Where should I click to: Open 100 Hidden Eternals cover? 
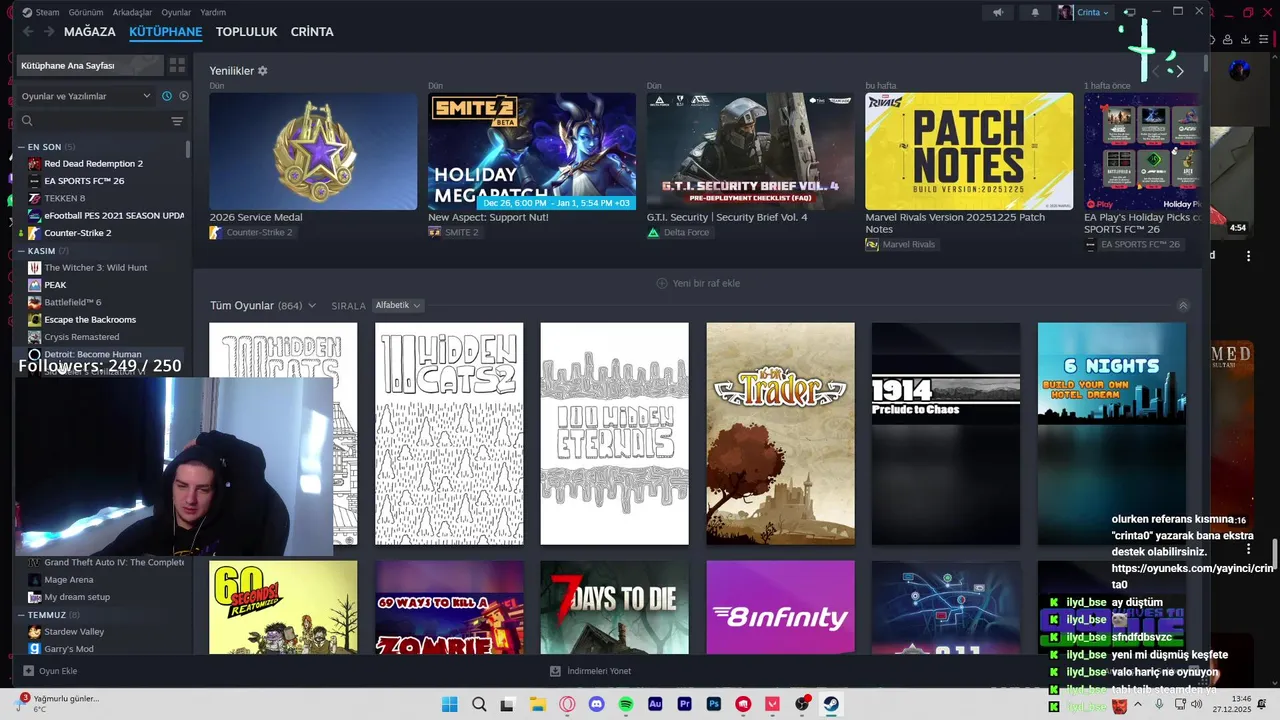point(614,433)
